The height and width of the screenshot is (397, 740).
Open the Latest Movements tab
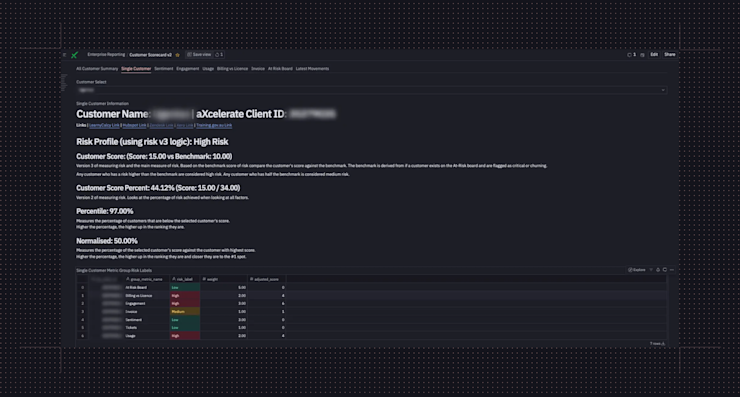312,69
